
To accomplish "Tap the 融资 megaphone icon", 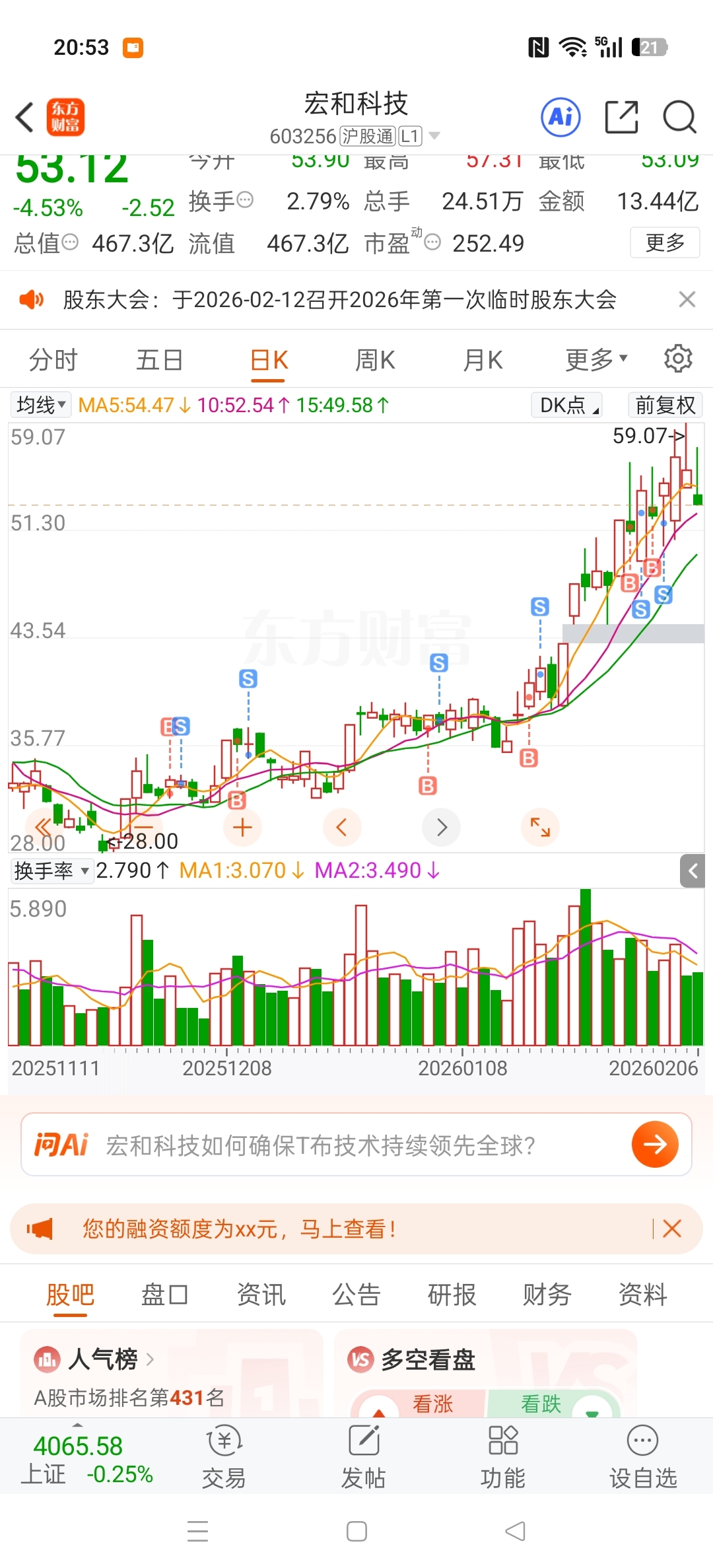I will coord(40,1229).
